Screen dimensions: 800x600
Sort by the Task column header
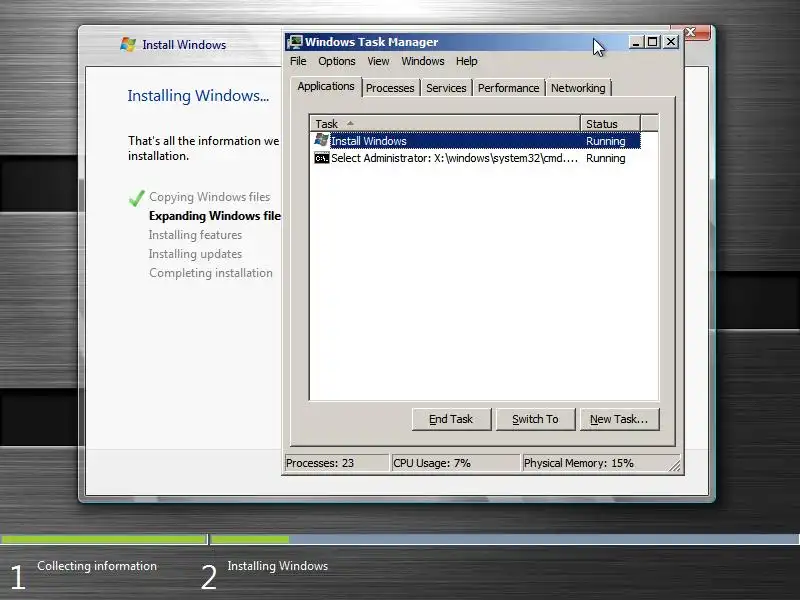click(444, 123)
